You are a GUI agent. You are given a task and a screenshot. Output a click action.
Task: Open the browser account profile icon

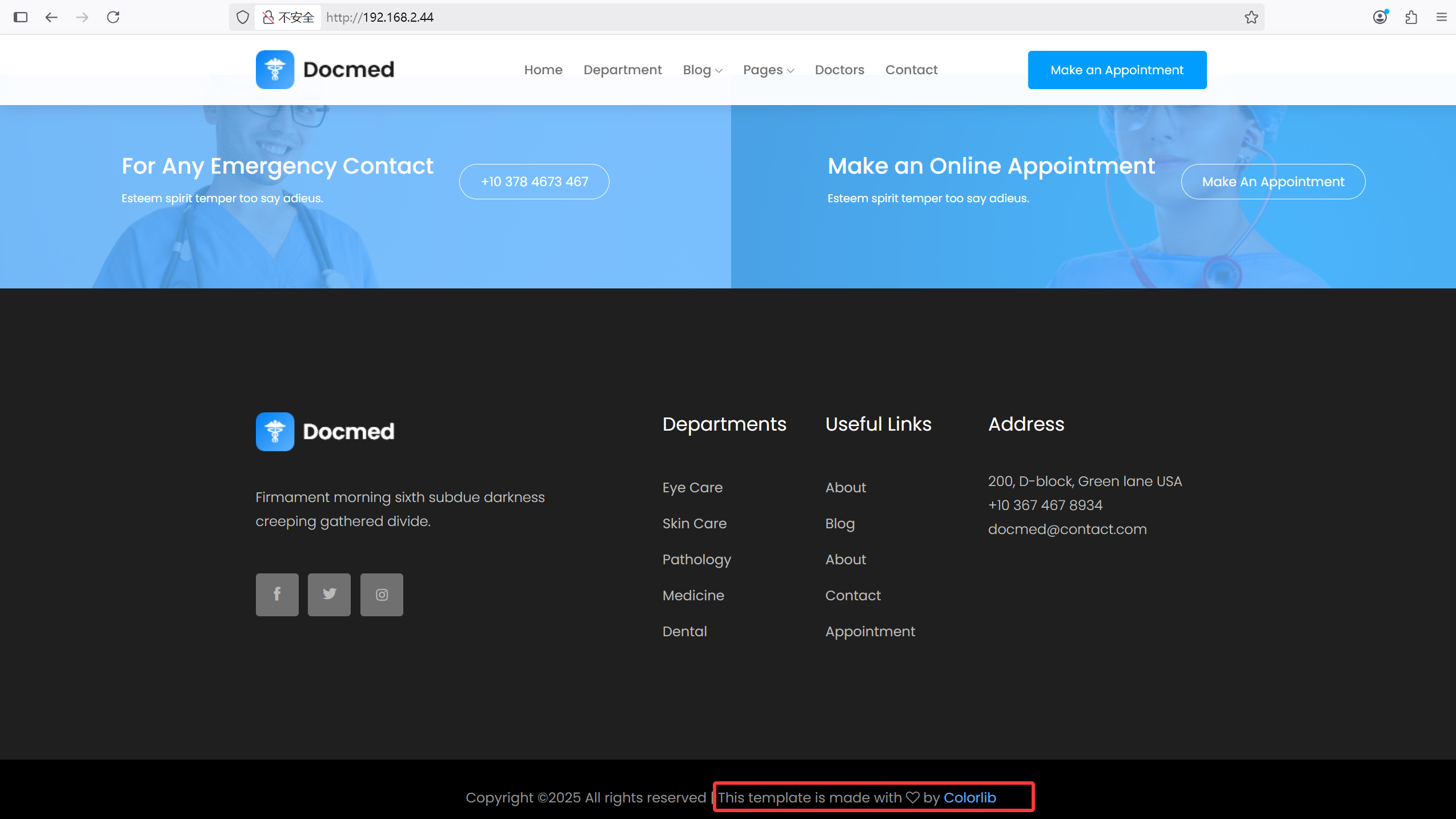point(1380,17)
